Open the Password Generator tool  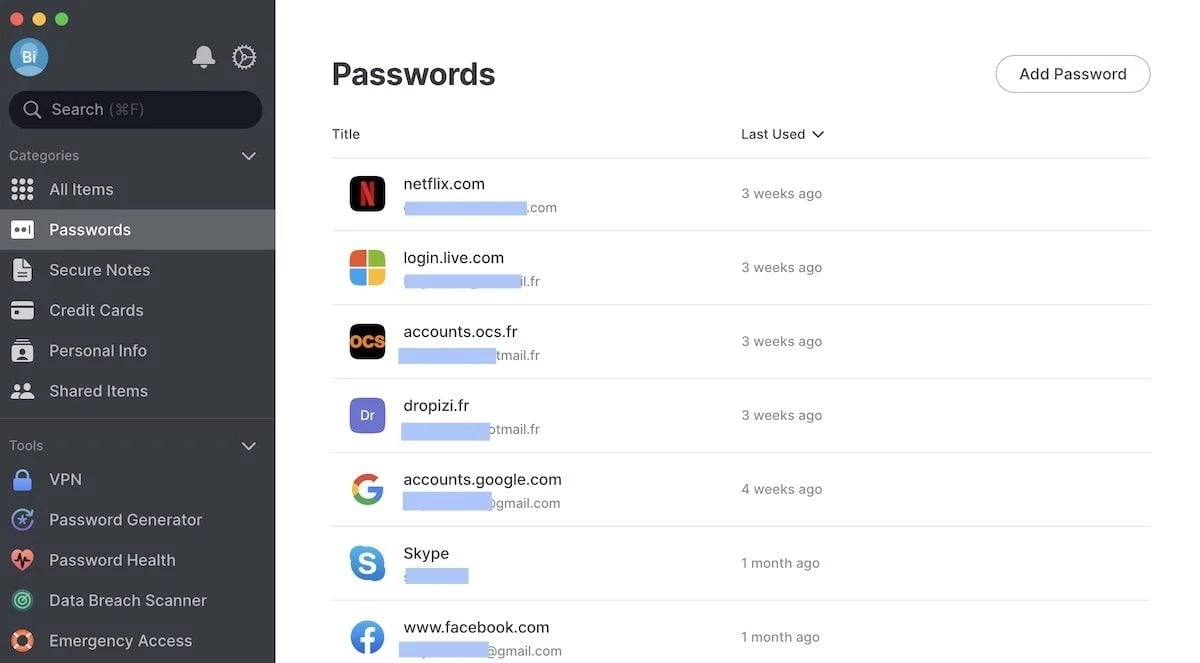click(125, 520)
